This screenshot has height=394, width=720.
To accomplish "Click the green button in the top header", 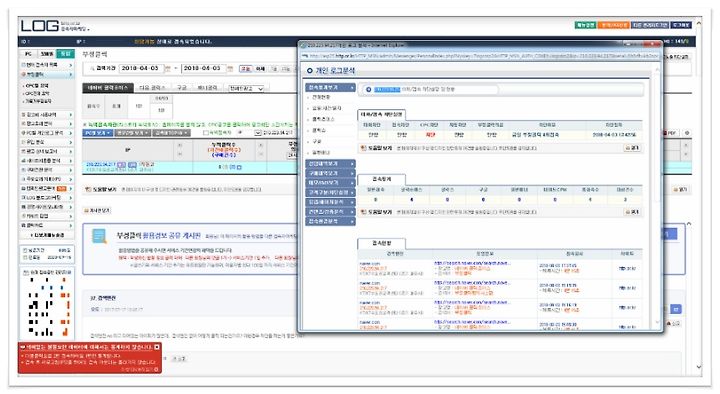I will click(585, 25).
